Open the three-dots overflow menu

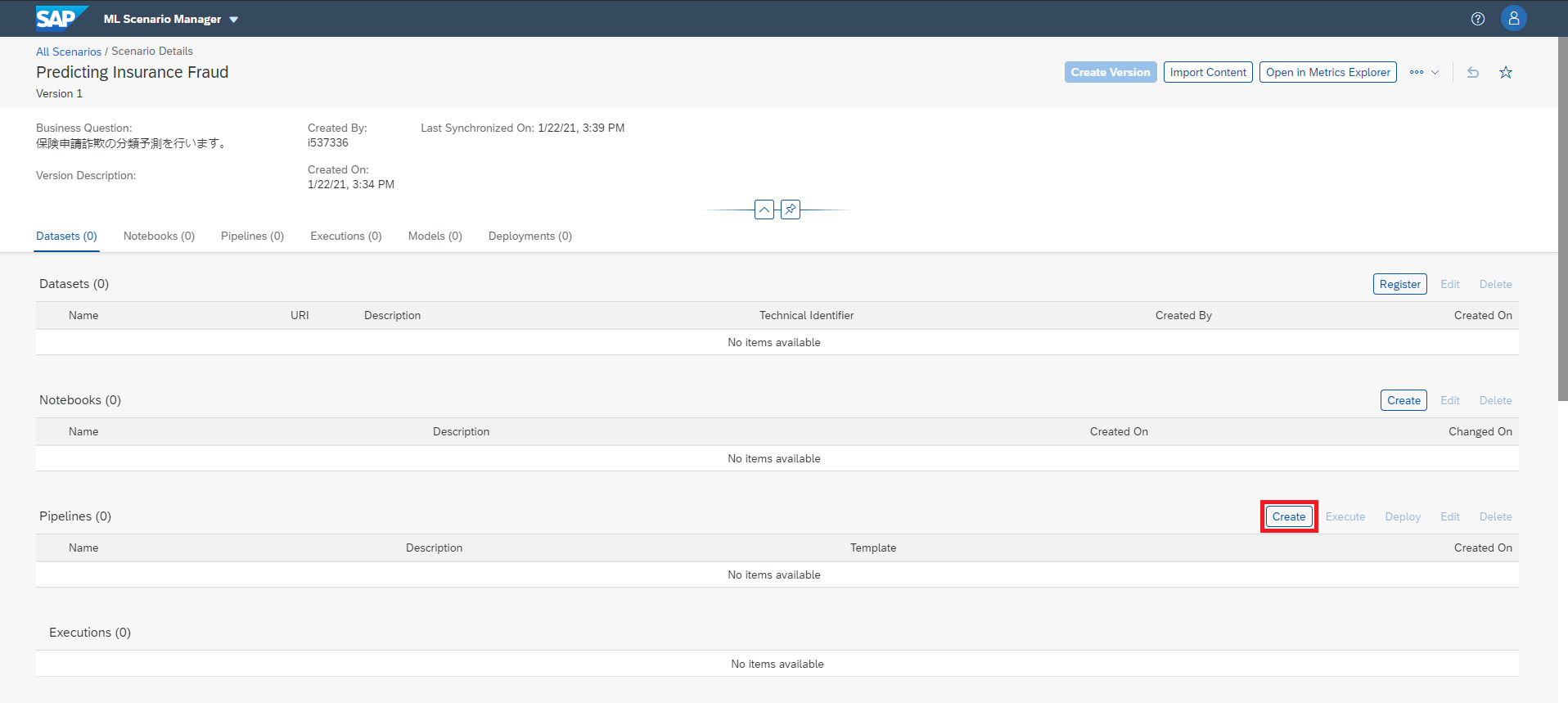pos(1417,72)
